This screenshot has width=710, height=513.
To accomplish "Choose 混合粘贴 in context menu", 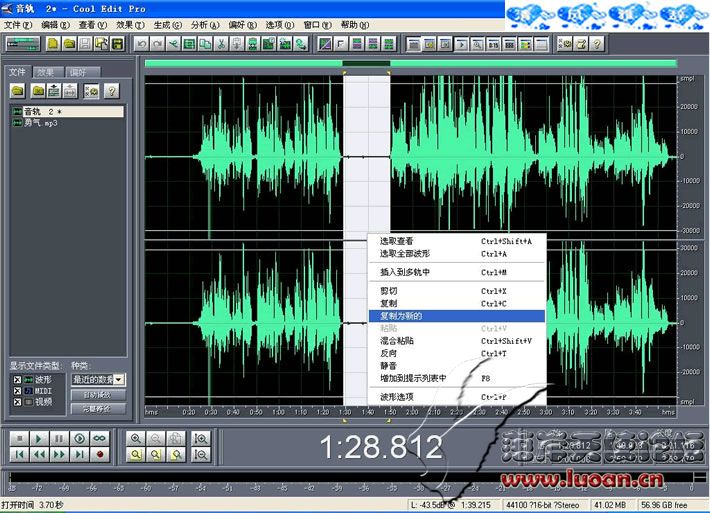I will tap(457, 341).
